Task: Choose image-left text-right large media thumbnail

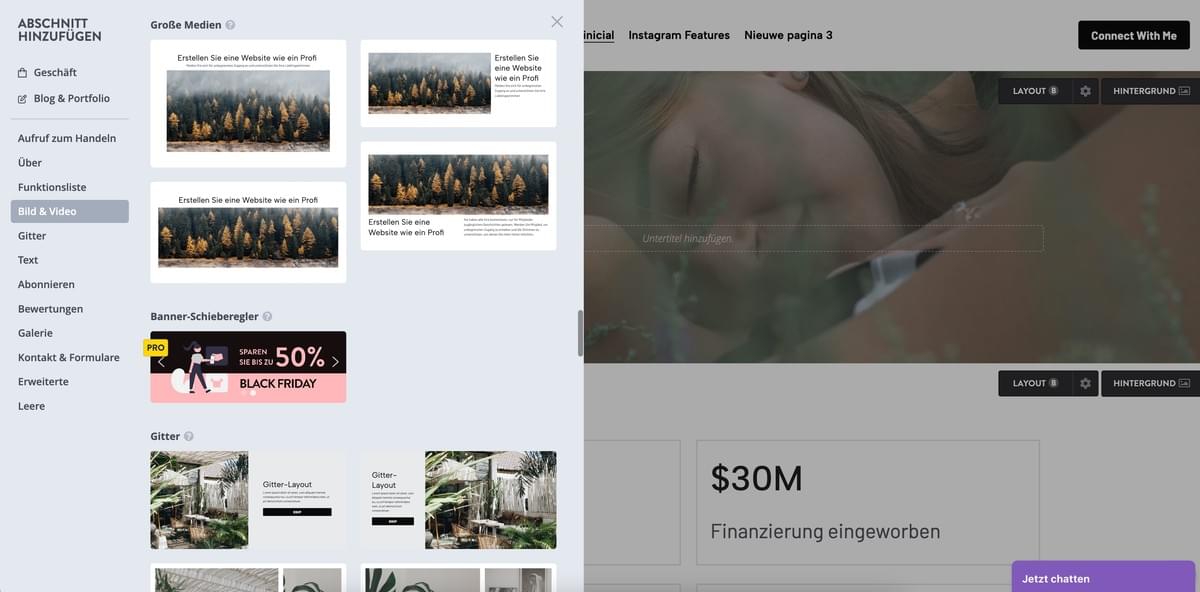Action: [458, 83]
